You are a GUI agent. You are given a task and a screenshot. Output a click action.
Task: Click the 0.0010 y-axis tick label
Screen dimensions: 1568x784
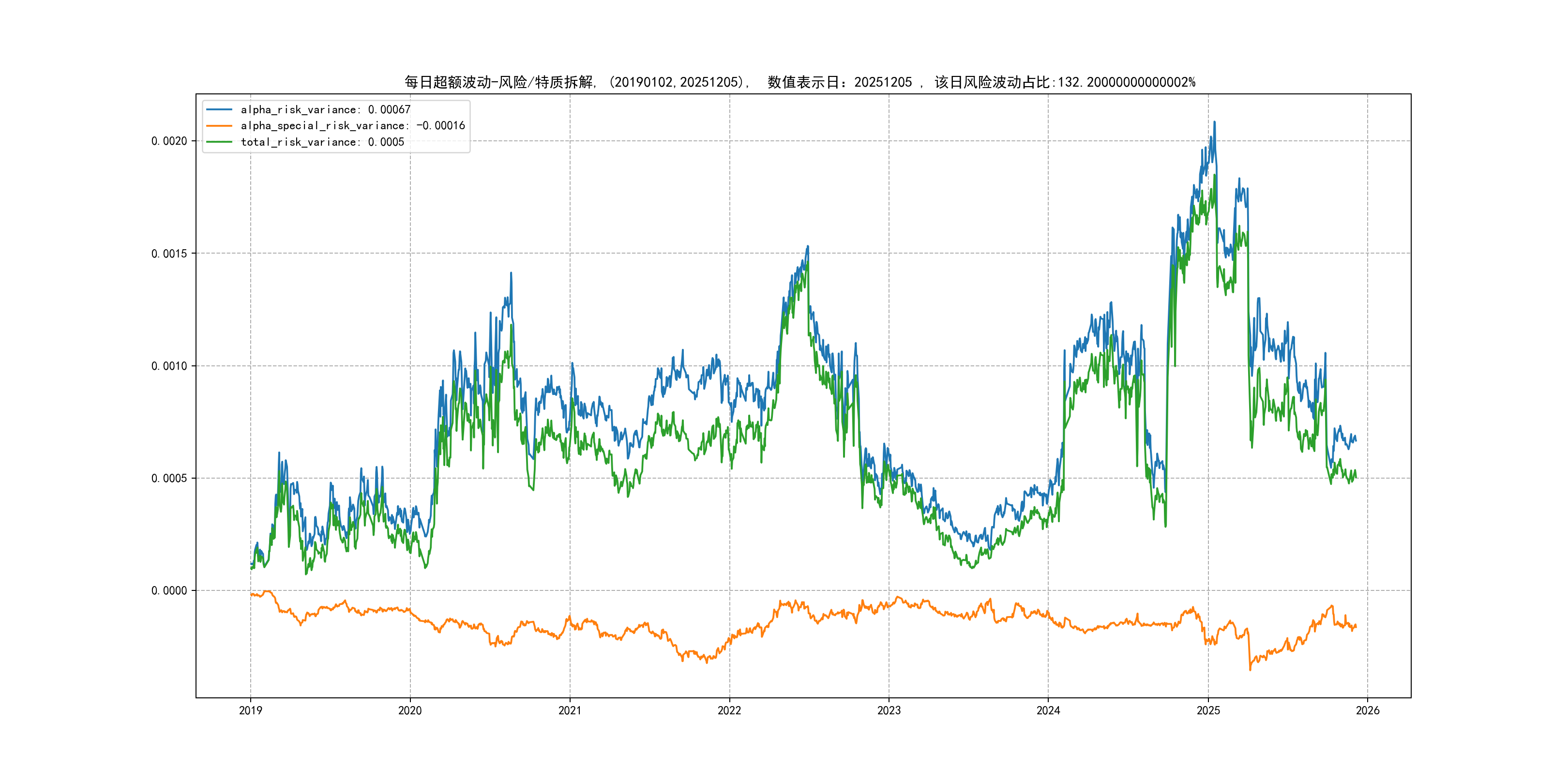click(x=169, y=366)
